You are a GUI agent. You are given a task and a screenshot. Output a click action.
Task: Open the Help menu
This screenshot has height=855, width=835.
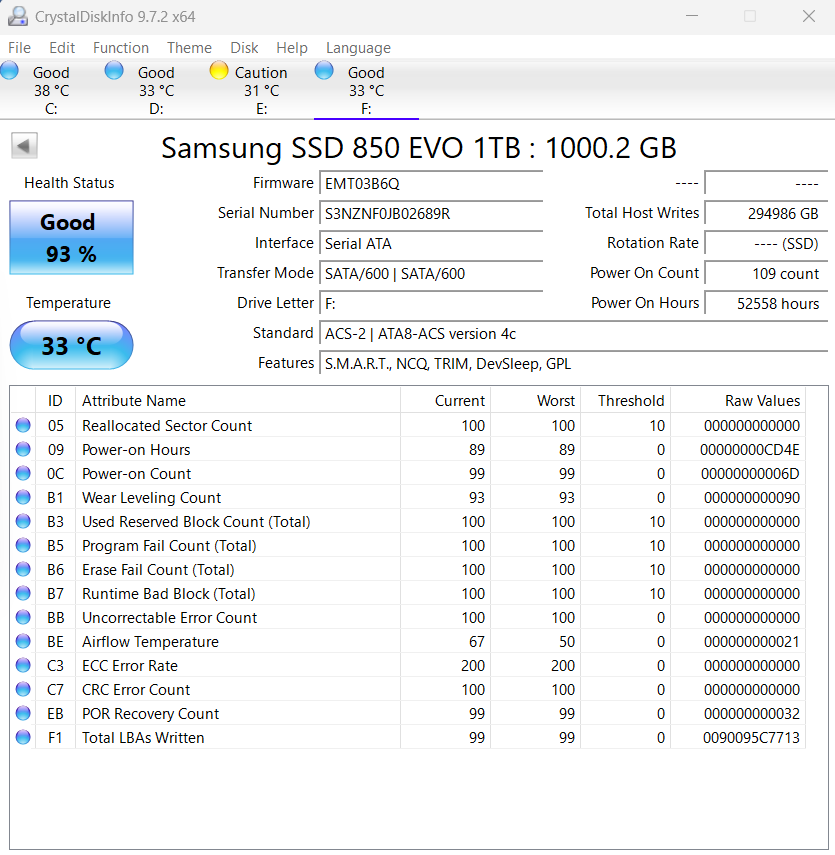(x=292, y=48)
